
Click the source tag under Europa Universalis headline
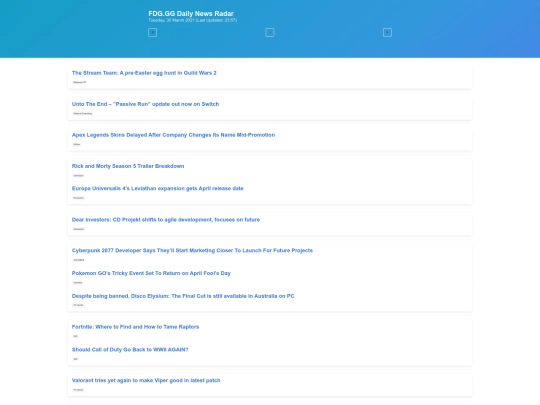pyautogui.click(x=79, y=198)
